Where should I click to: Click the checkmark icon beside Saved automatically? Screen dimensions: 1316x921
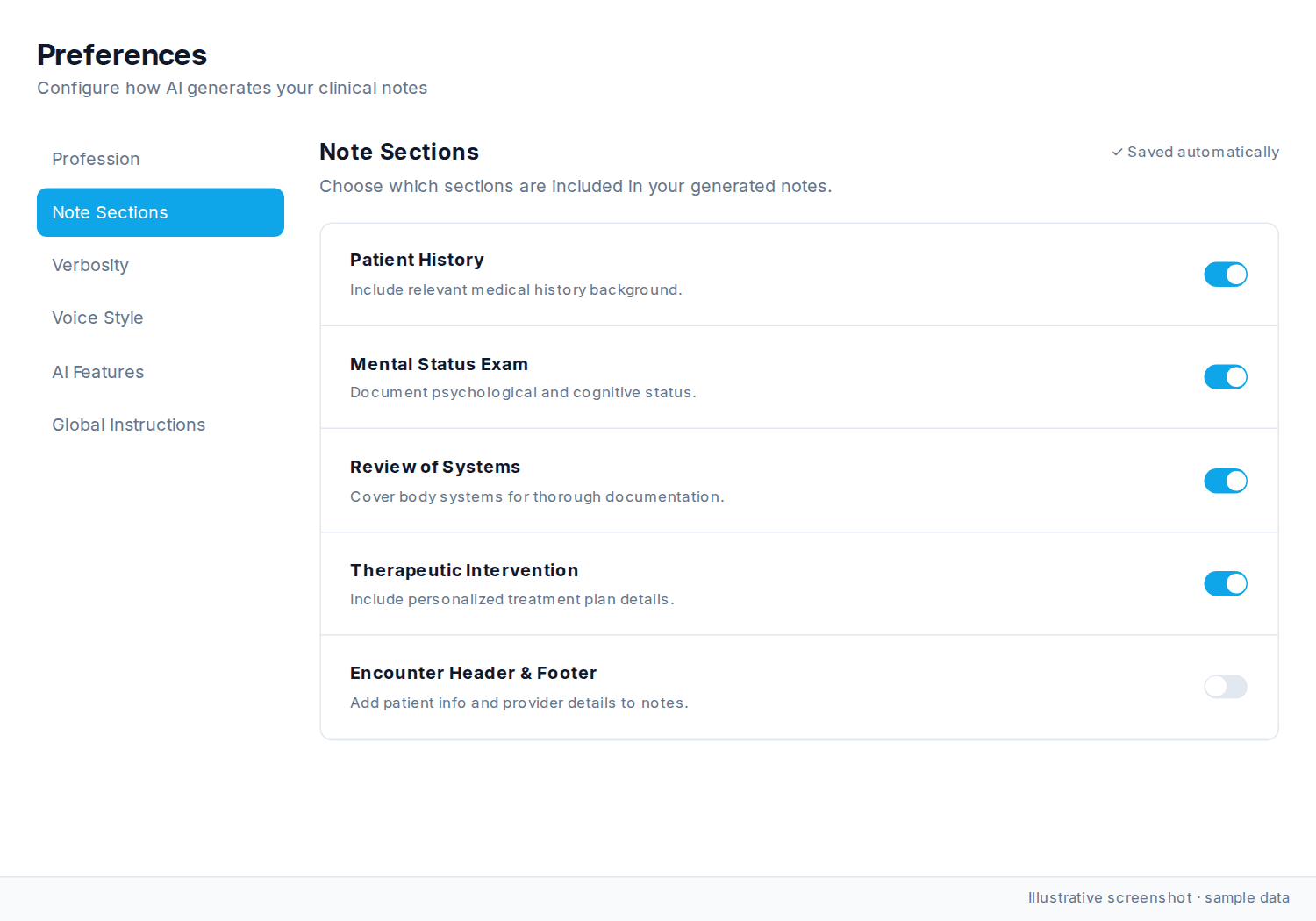coord(1117,153)
